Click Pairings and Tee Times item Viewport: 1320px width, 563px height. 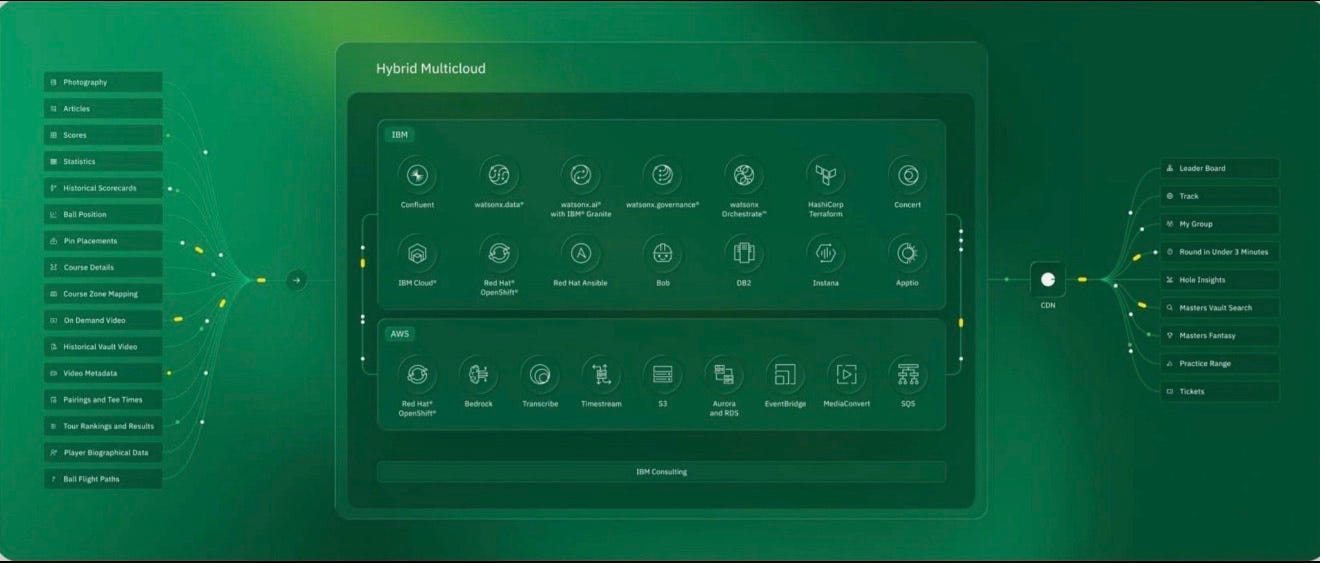(x=103, y=399)
